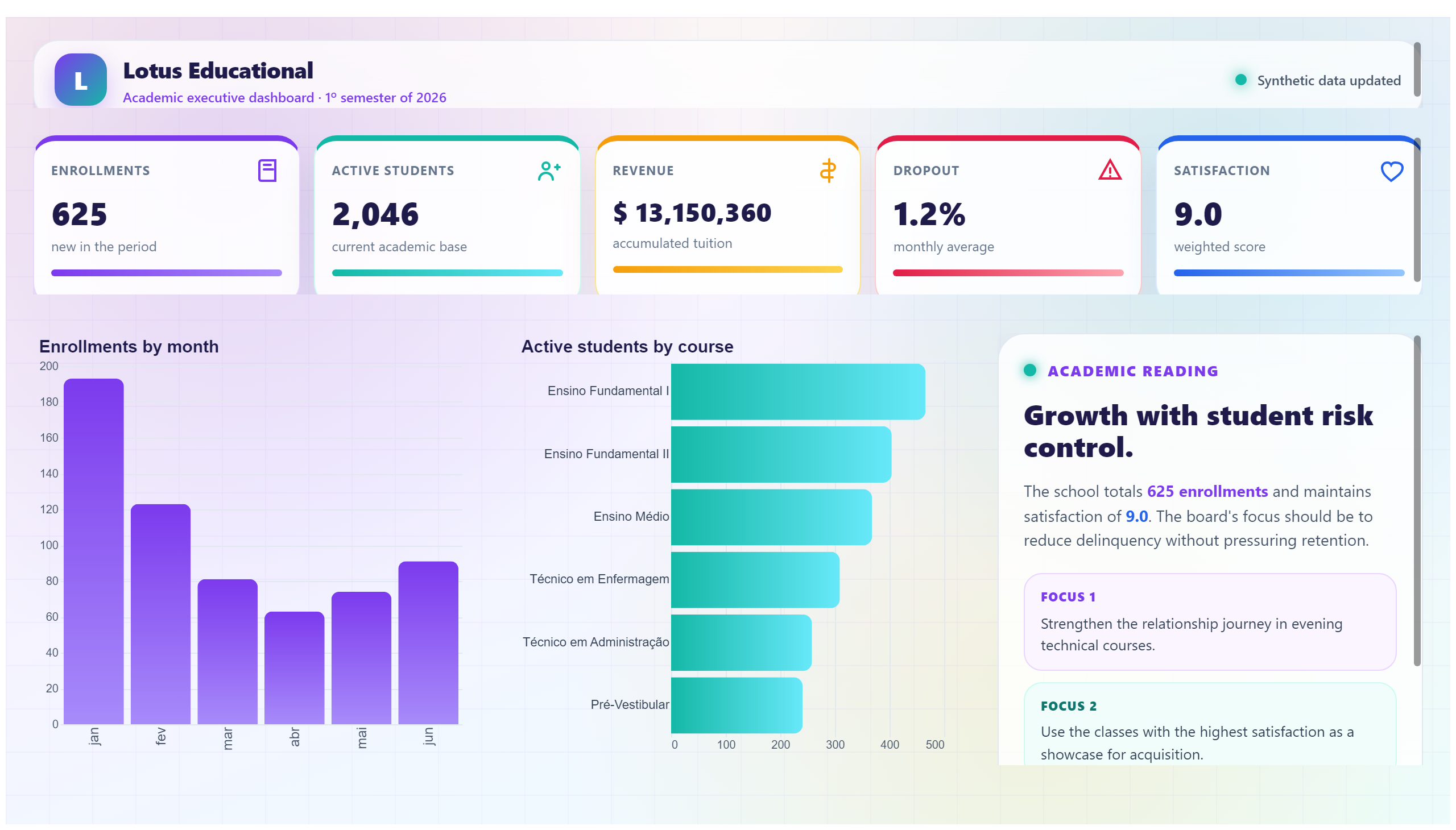Click the Synthetic data updated label
The height and width of the screenshot is (830, 1456).
[x=1328, y=80]
